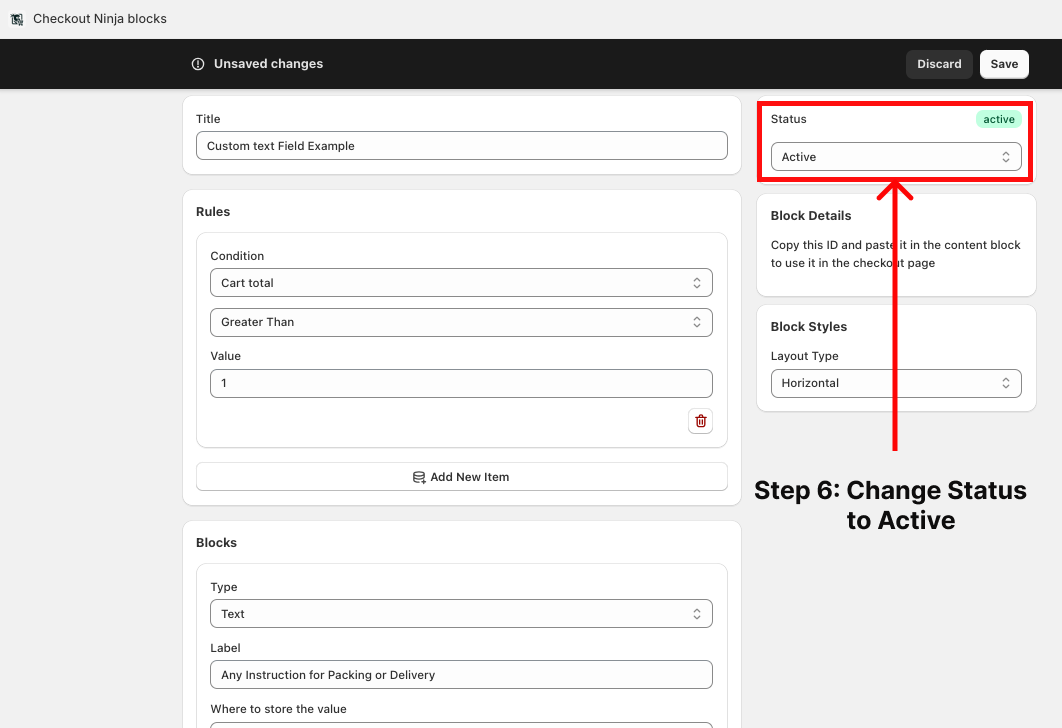Click the Checkout Ninja app logo icon

(17, 19)
